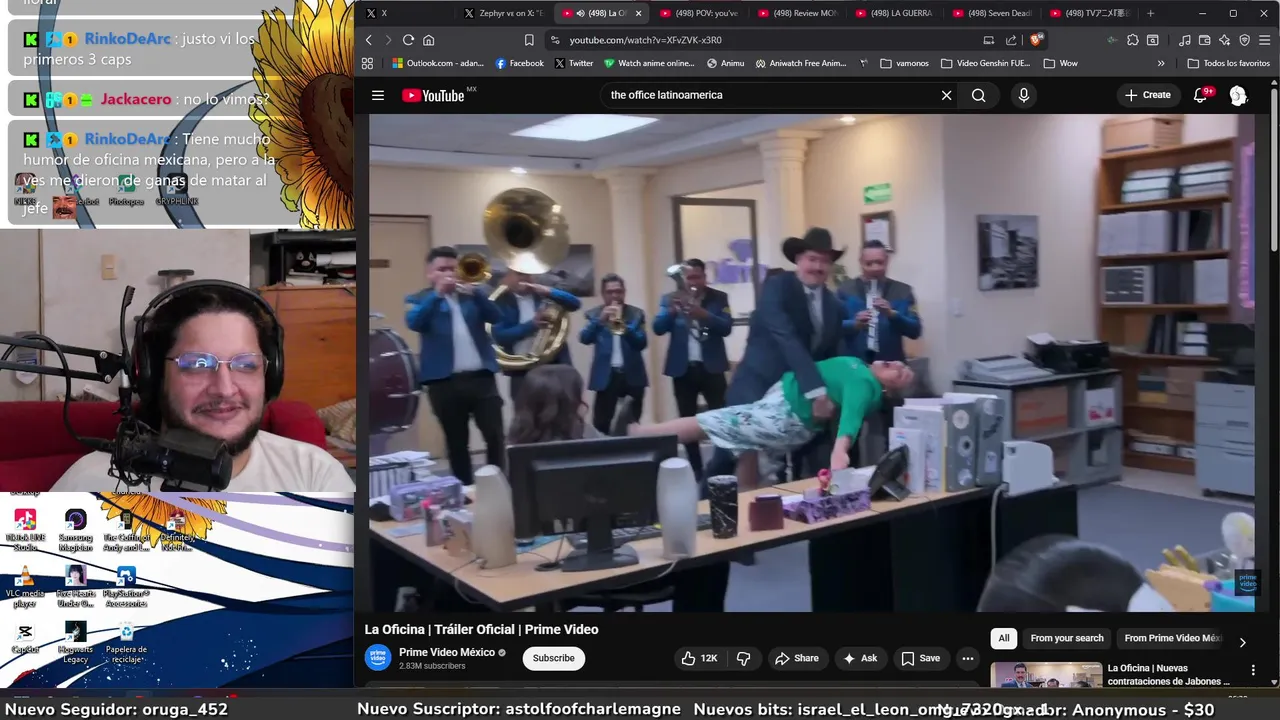The height and width of the screenshot is (720, 1280).
Task: Show more filter chips with the arrow
Action: (1242, 642)
